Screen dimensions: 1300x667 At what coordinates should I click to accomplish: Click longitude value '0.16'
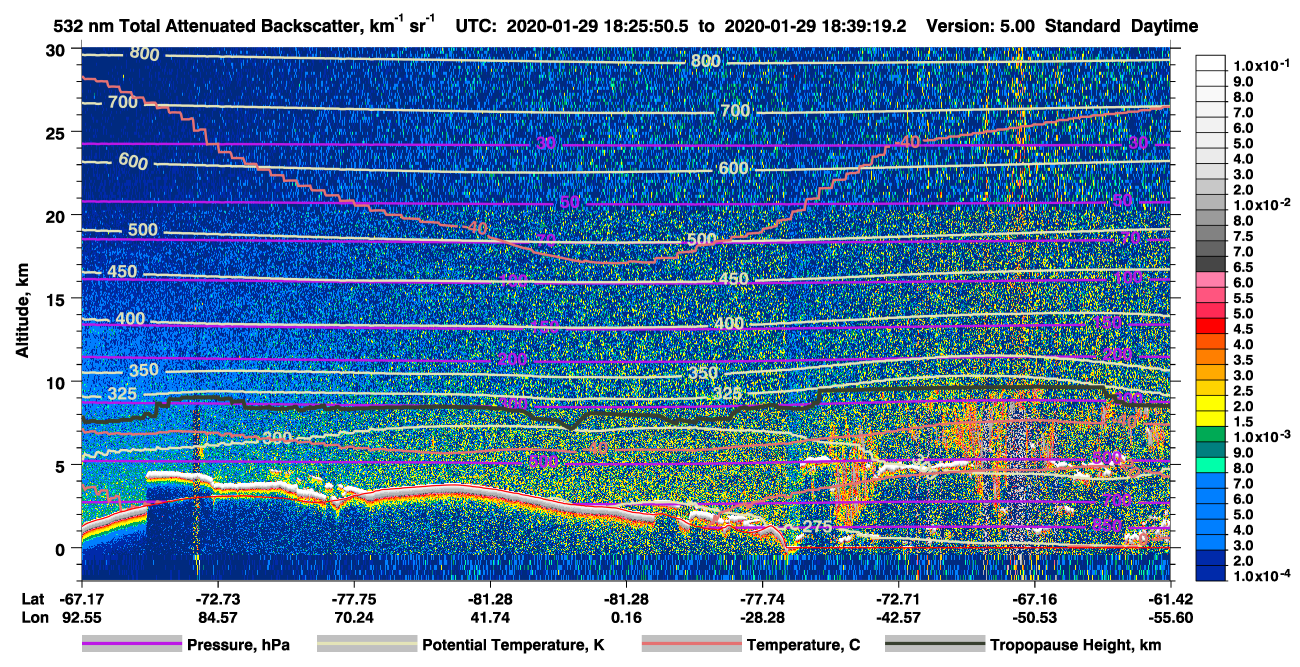[x=627, y=618]
